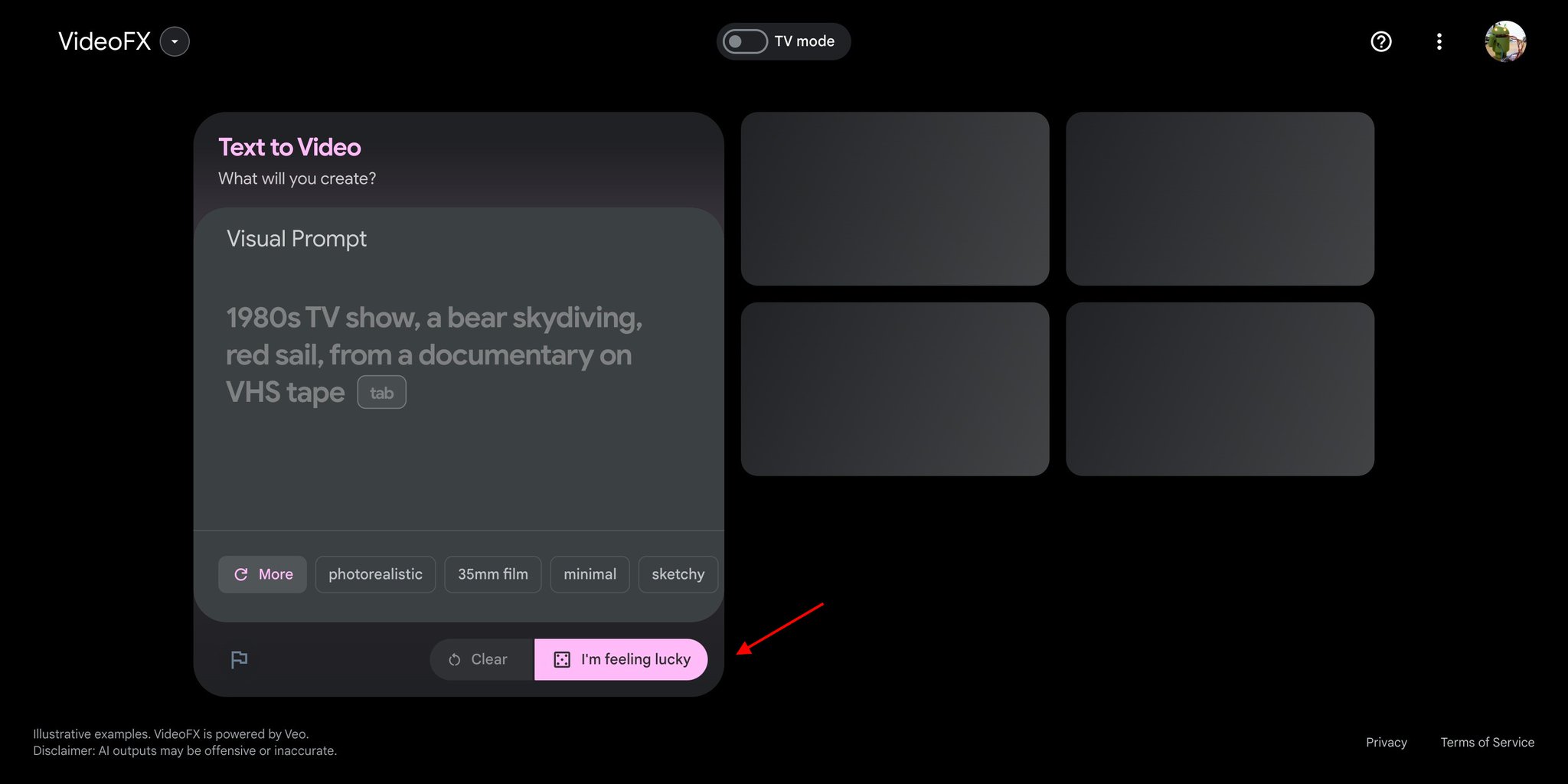Open the help question mark icon
The height and width of the screenshot is (784, 1568).
pyautogui.click(x=1381, y=41)
